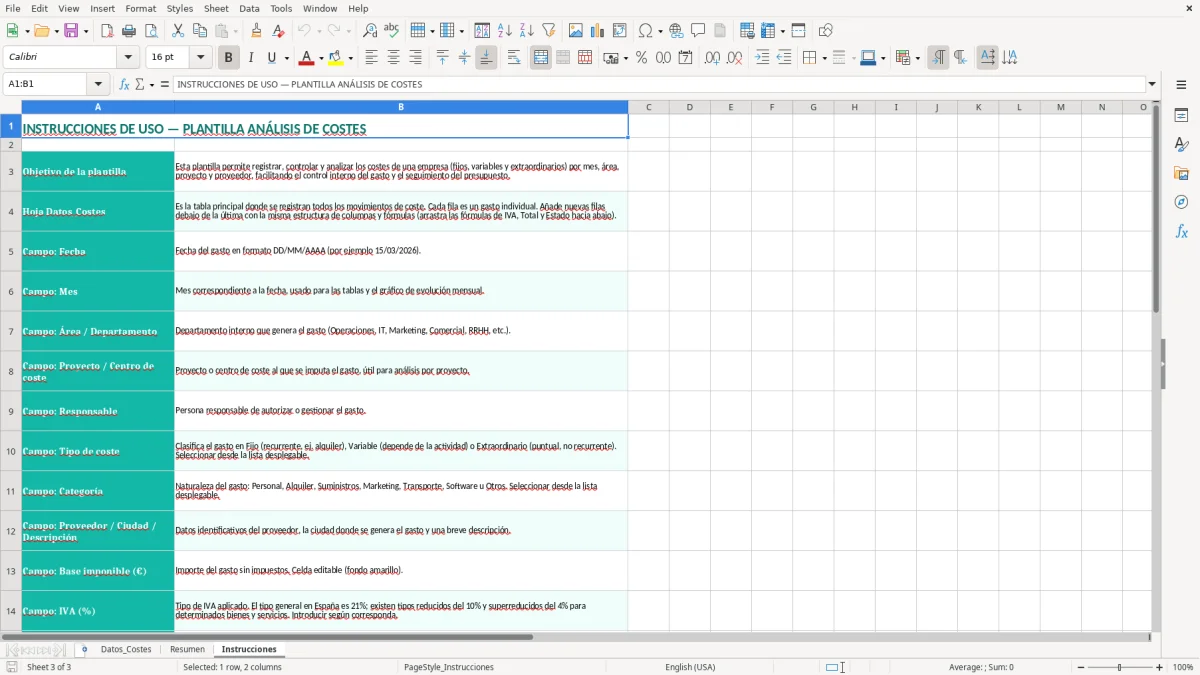Export directly as PDF icon
The width and height of the screenshot is (1200, 675).
click(x=107, y=31)
